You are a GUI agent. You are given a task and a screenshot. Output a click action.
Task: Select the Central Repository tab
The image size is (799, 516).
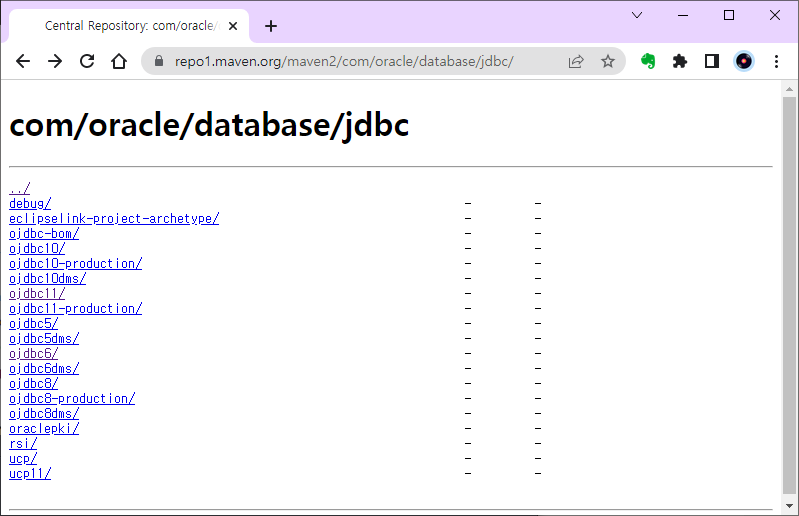click(x=129, y=26)
